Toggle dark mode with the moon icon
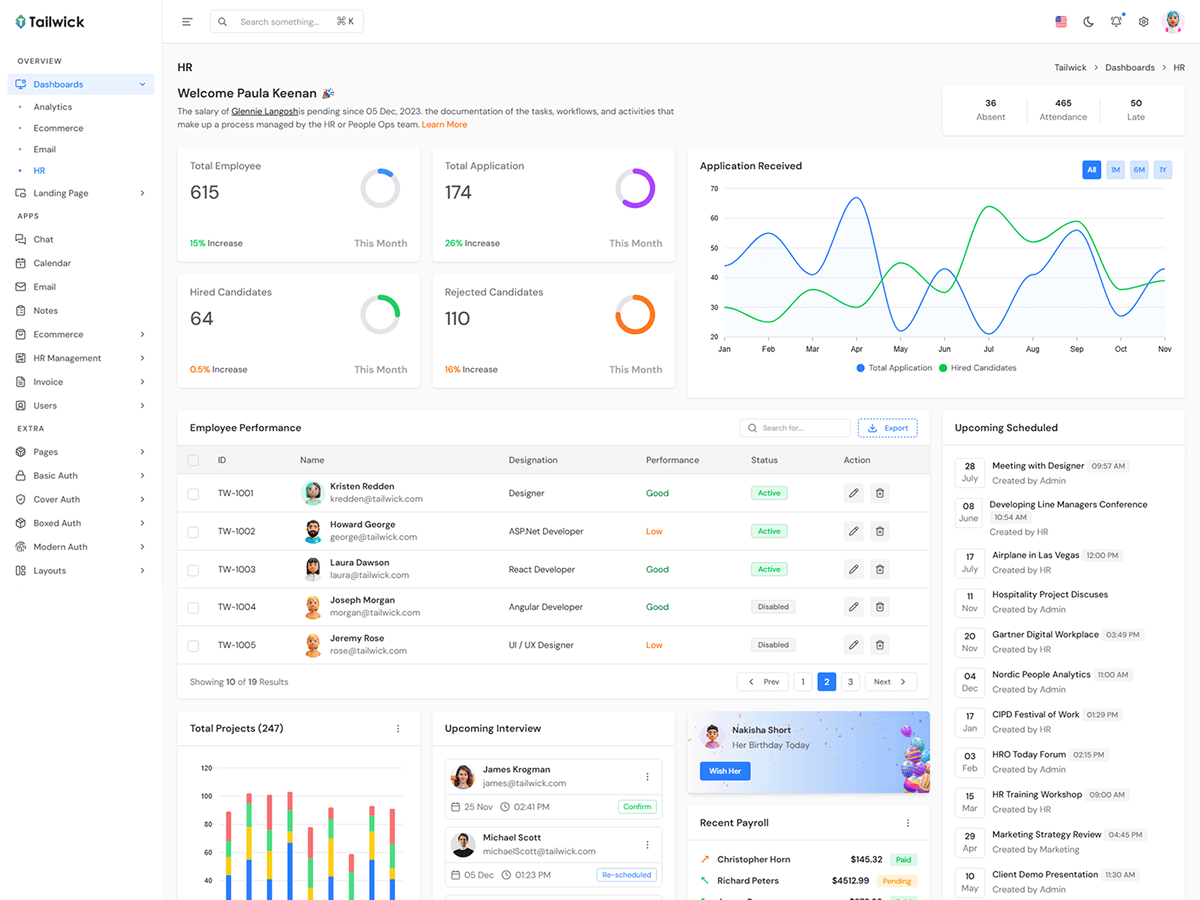 (1089, 22)
